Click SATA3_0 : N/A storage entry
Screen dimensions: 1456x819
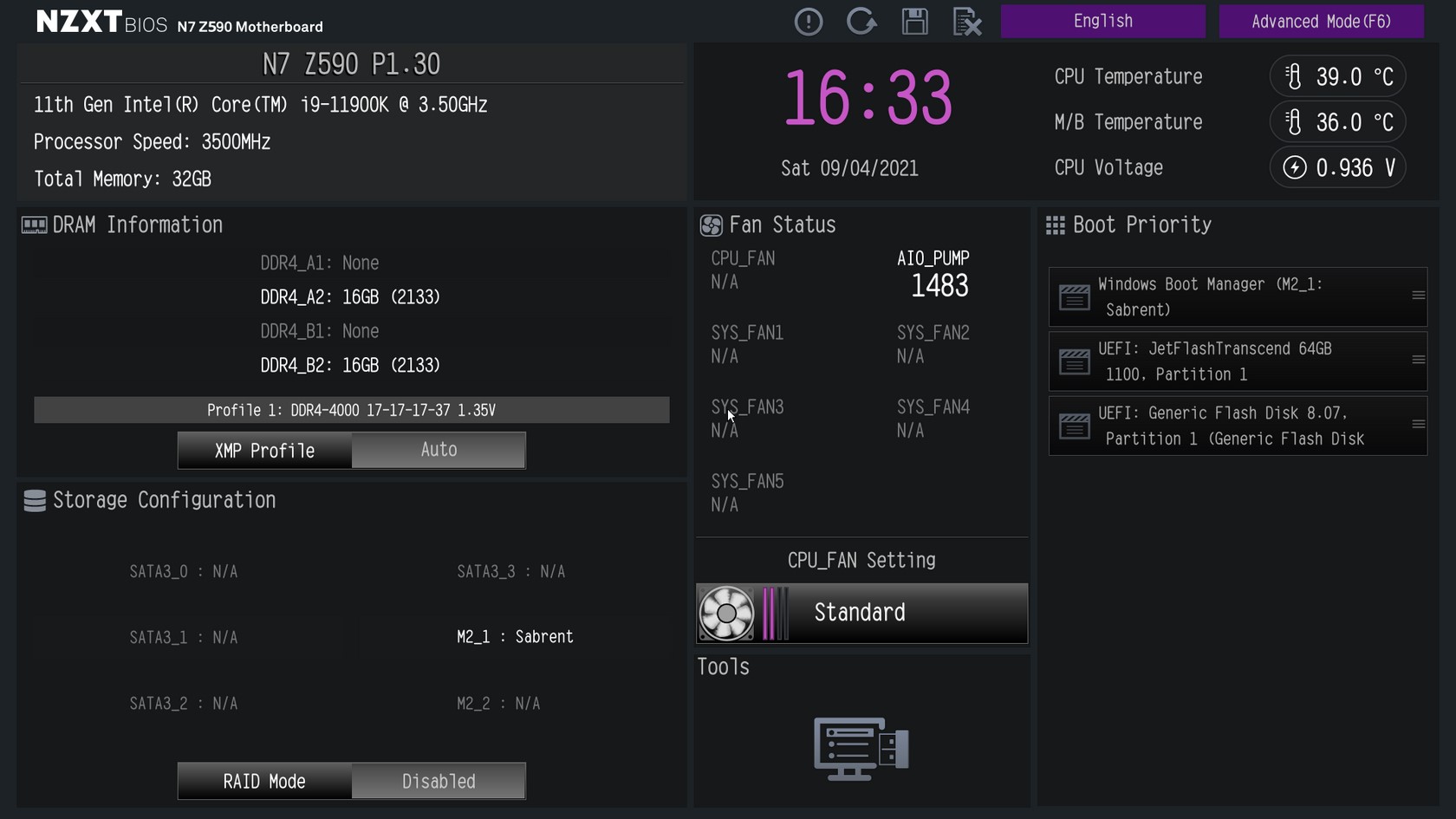(184, 572)
